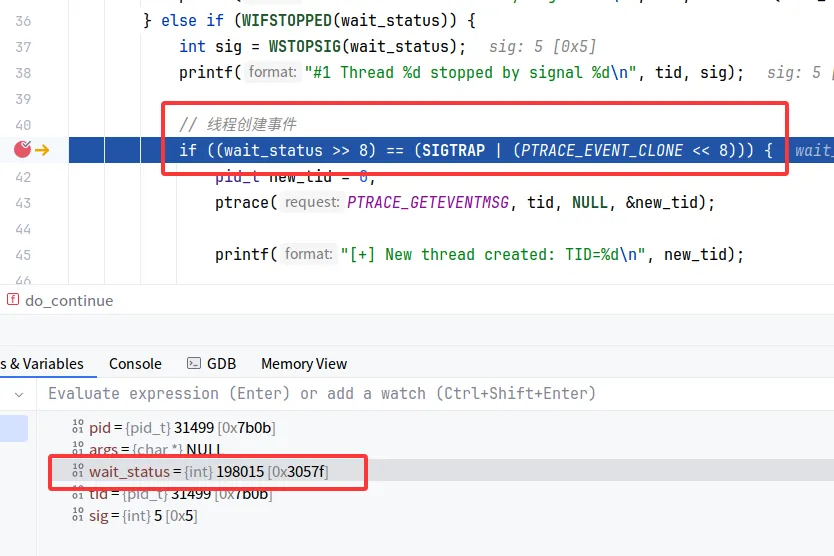
Task: Click the function icon beside do_continue
Action: pos(13,300)
